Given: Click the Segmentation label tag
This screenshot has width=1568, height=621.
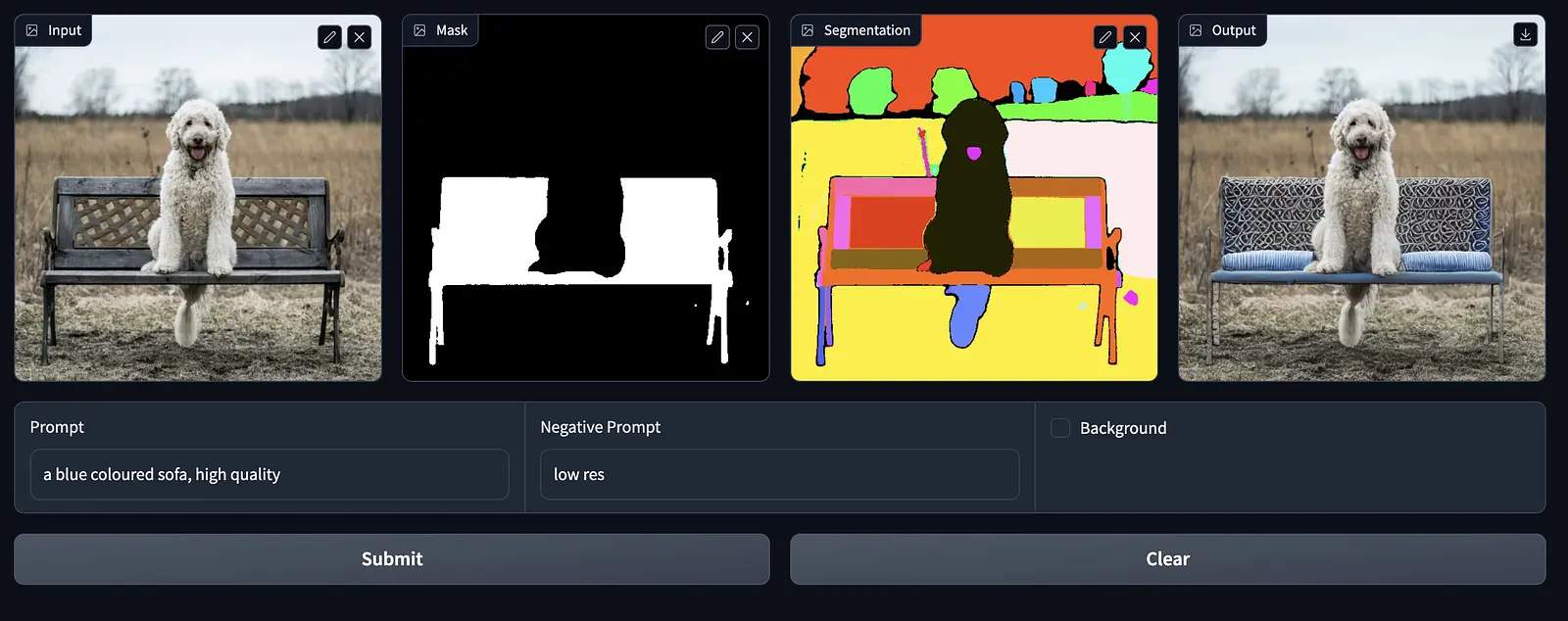Looking at the screenshot, I should (x=856, y=30).
